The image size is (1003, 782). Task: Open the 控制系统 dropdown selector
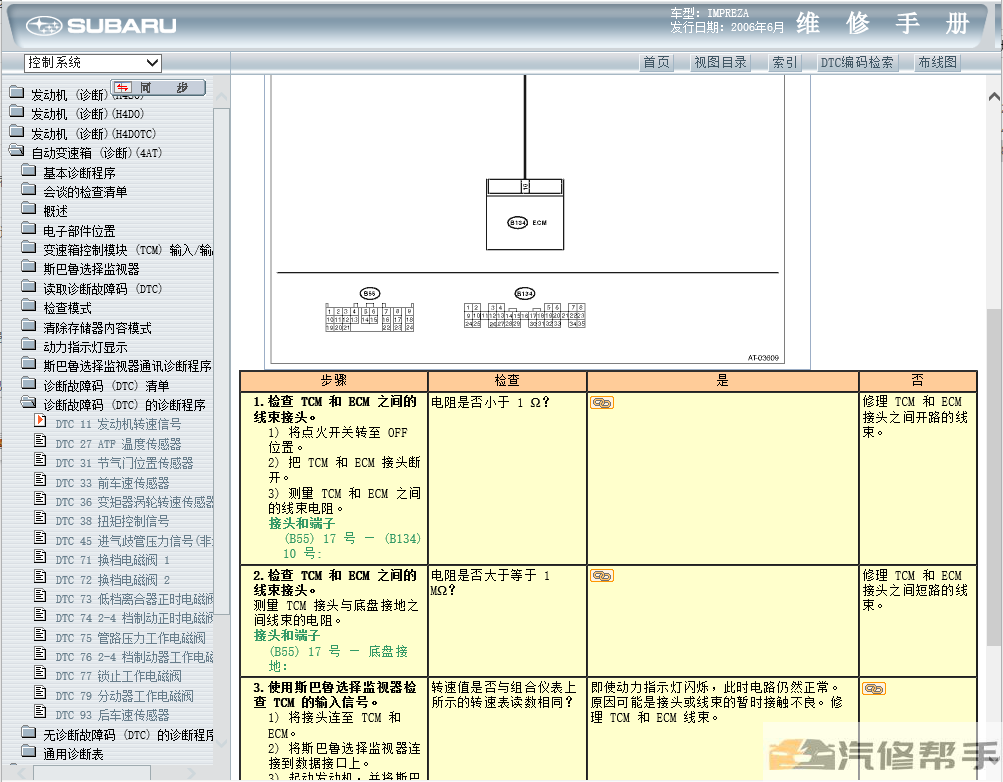93,63
